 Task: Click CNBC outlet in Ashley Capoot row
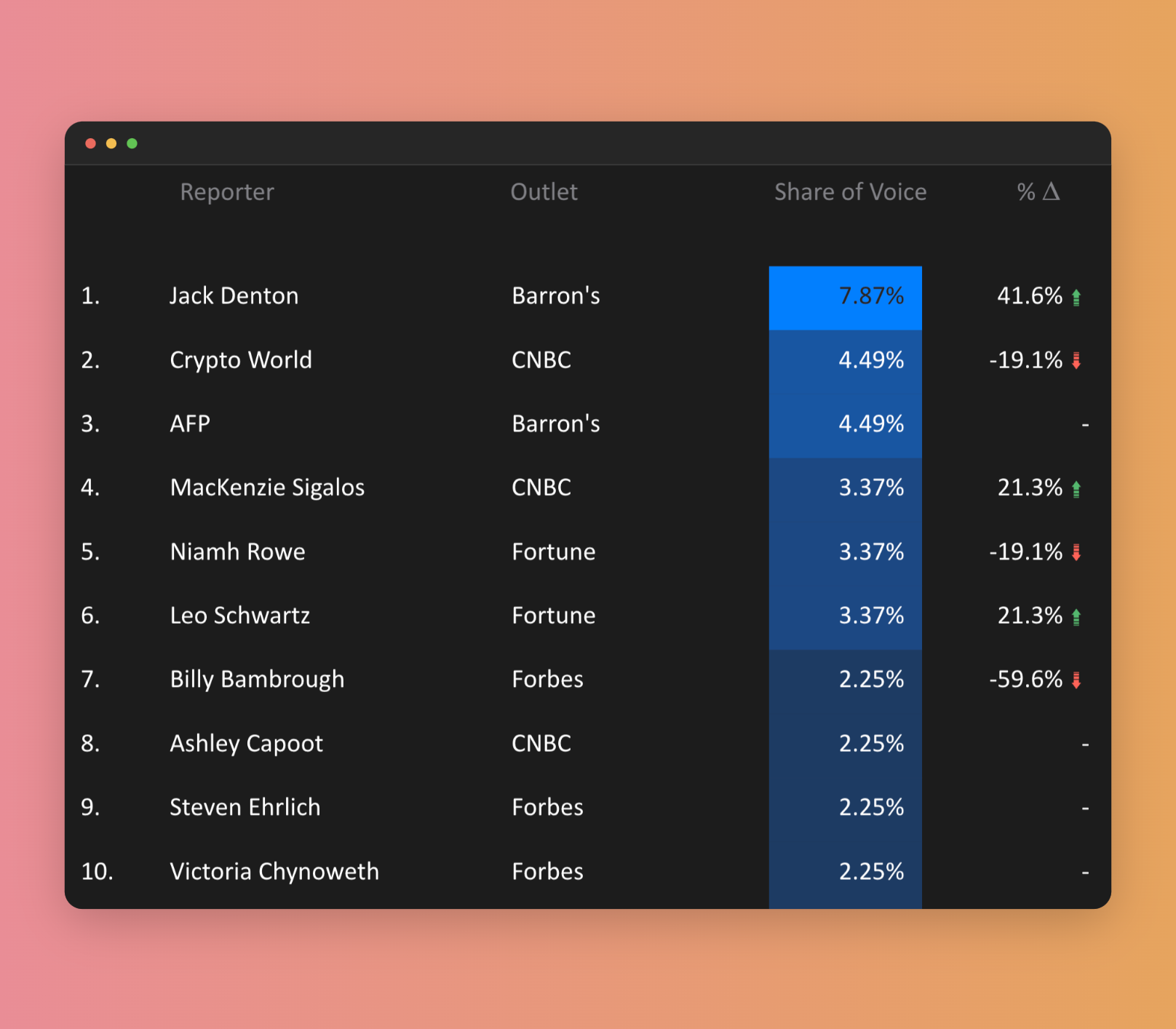point(541,743)
